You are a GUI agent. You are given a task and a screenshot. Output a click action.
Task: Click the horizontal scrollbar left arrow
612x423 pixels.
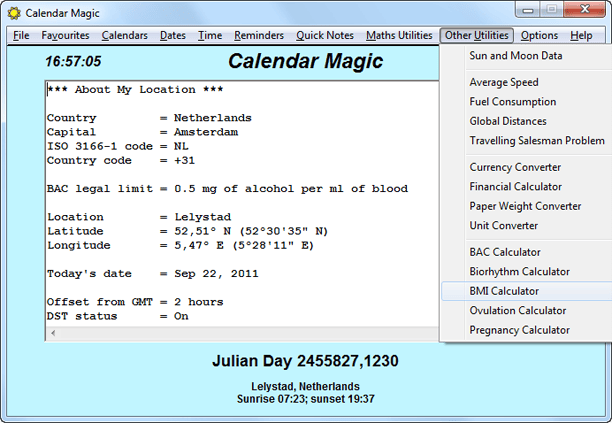pyautogui.click(x=53, y=333)
